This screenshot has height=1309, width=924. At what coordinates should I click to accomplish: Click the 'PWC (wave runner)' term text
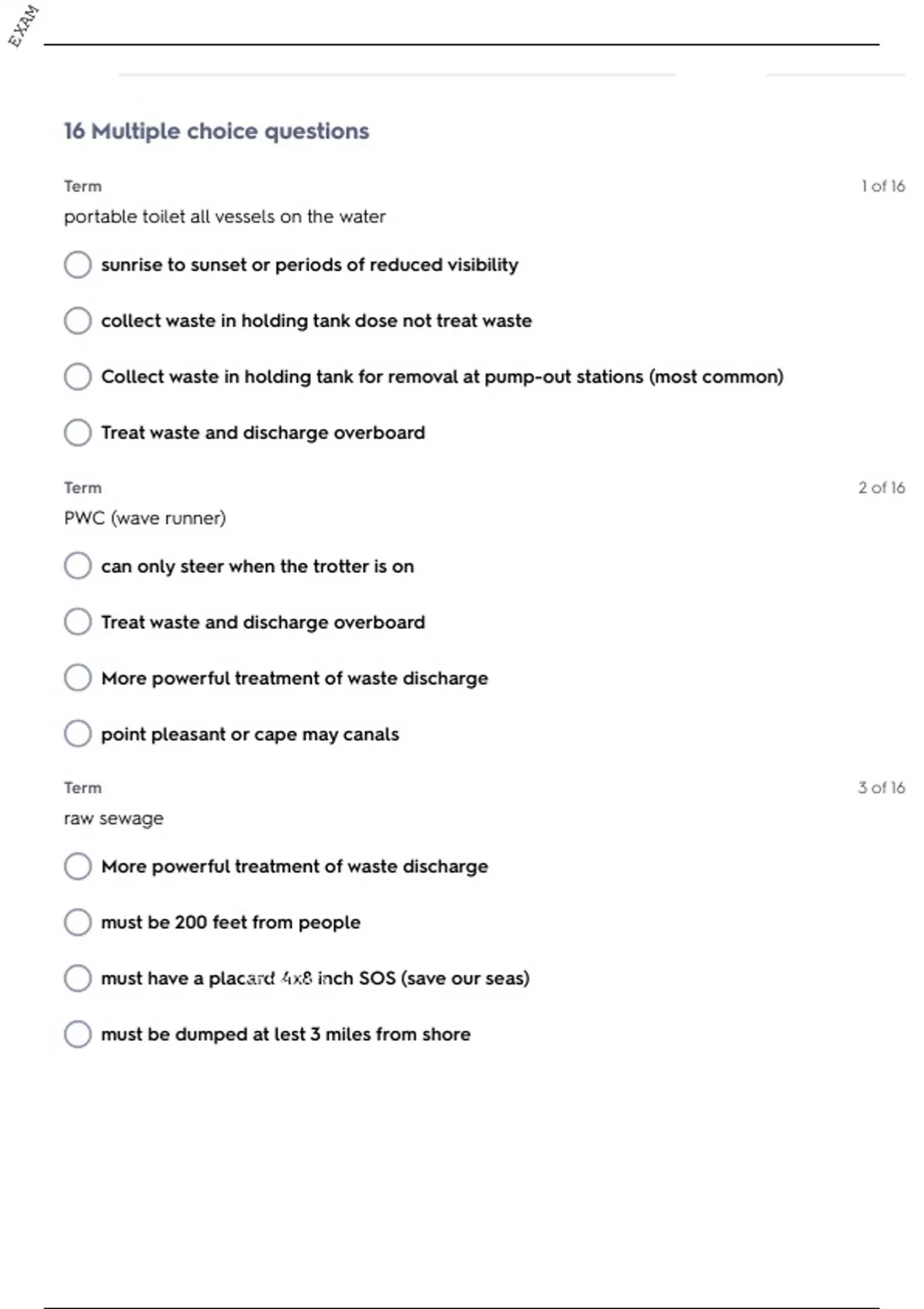145,518
